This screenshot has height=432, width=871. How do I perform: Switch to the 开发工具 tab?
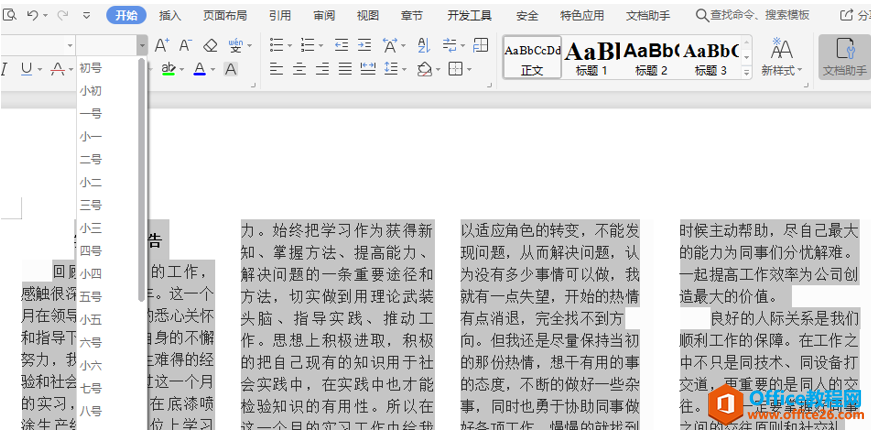(x=469, y=16)
